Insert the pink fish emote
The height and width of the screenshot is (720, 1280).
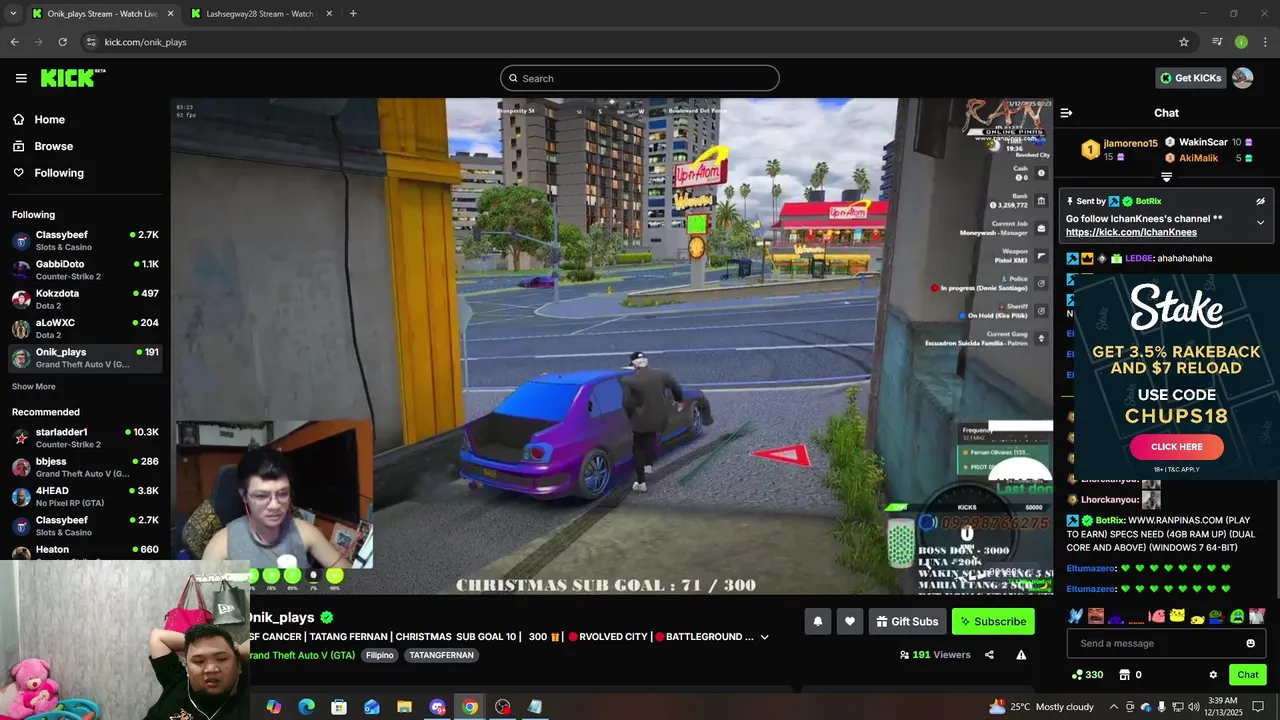[x=1157, y=616]
